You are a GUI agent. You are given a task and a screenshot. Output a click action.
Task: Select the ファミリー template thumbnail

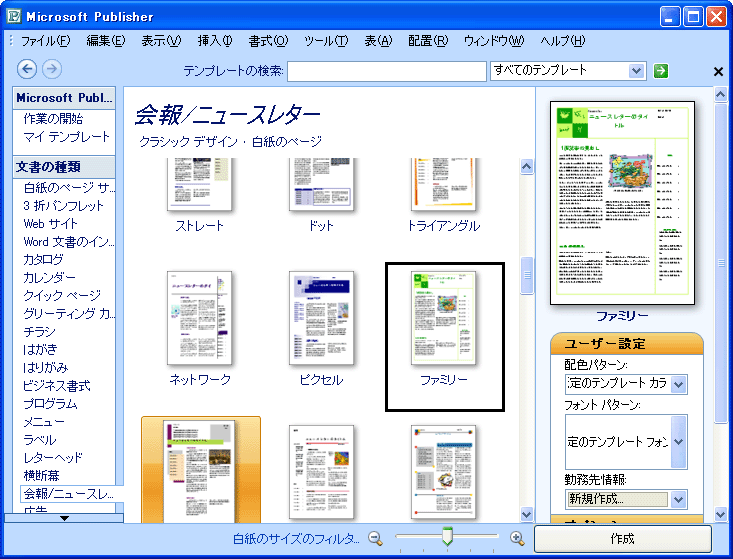[x=443, y=318]
